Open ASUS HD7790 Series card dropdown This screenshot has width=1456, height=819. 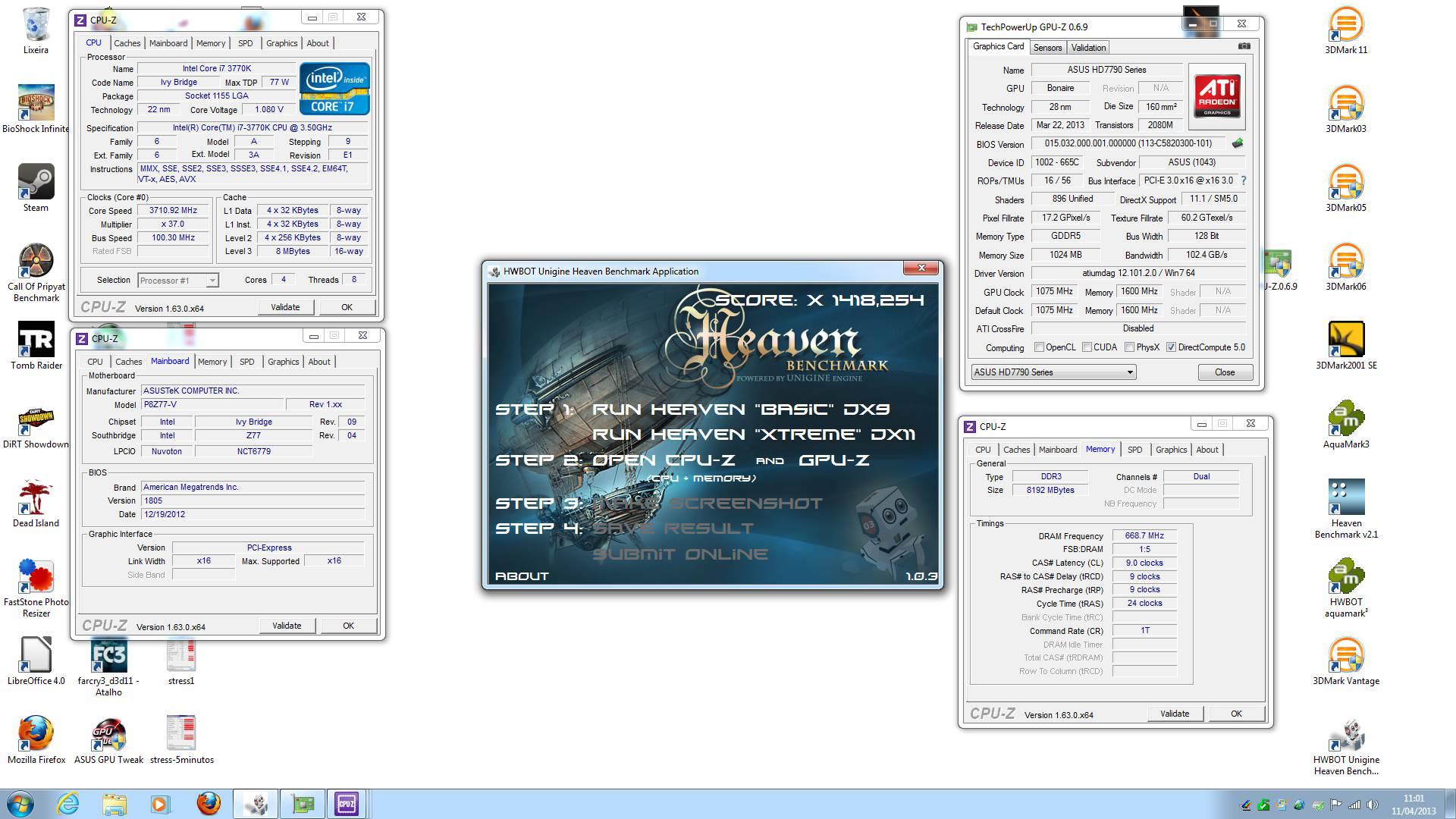1053,372
